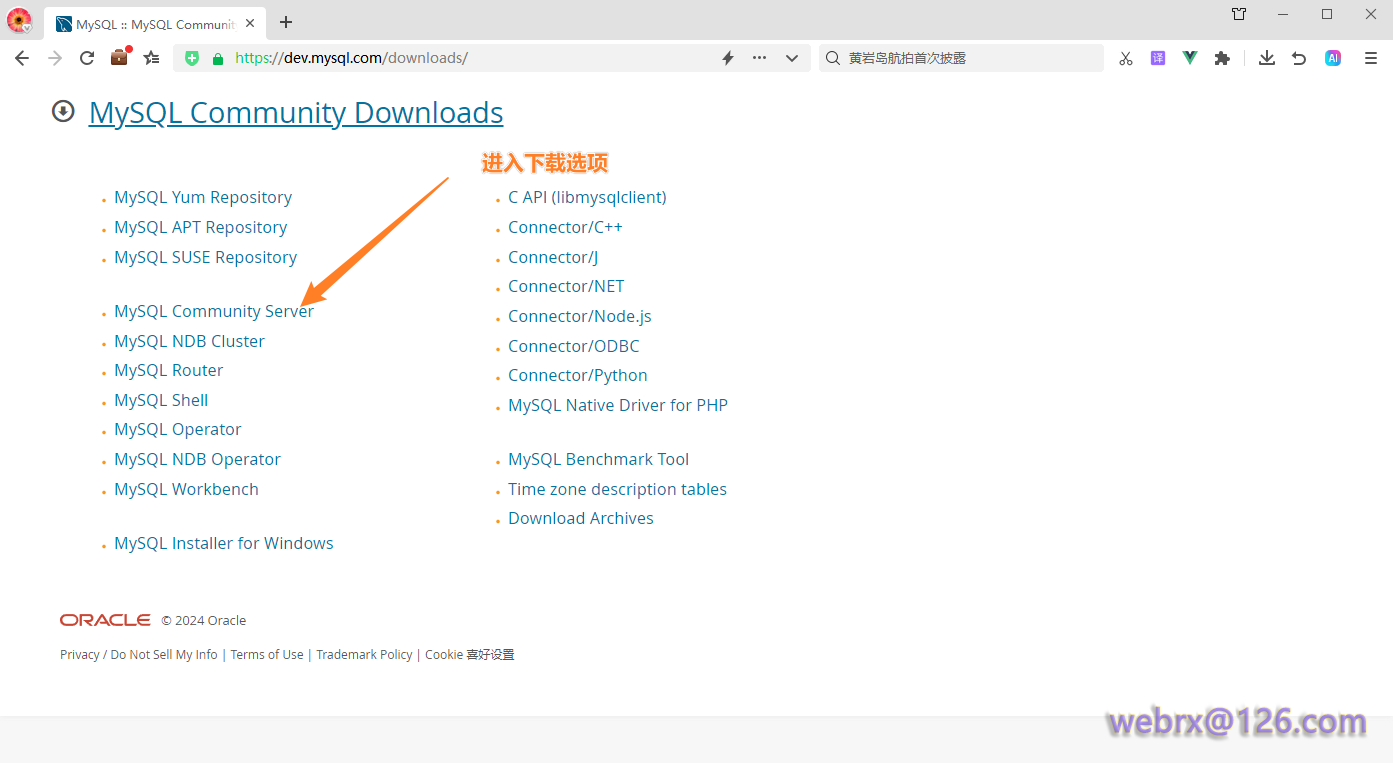The width and height of the screenshot is (1393, 763).
Task: Click the browser back arrow
Action: click(x=22, y=58)
